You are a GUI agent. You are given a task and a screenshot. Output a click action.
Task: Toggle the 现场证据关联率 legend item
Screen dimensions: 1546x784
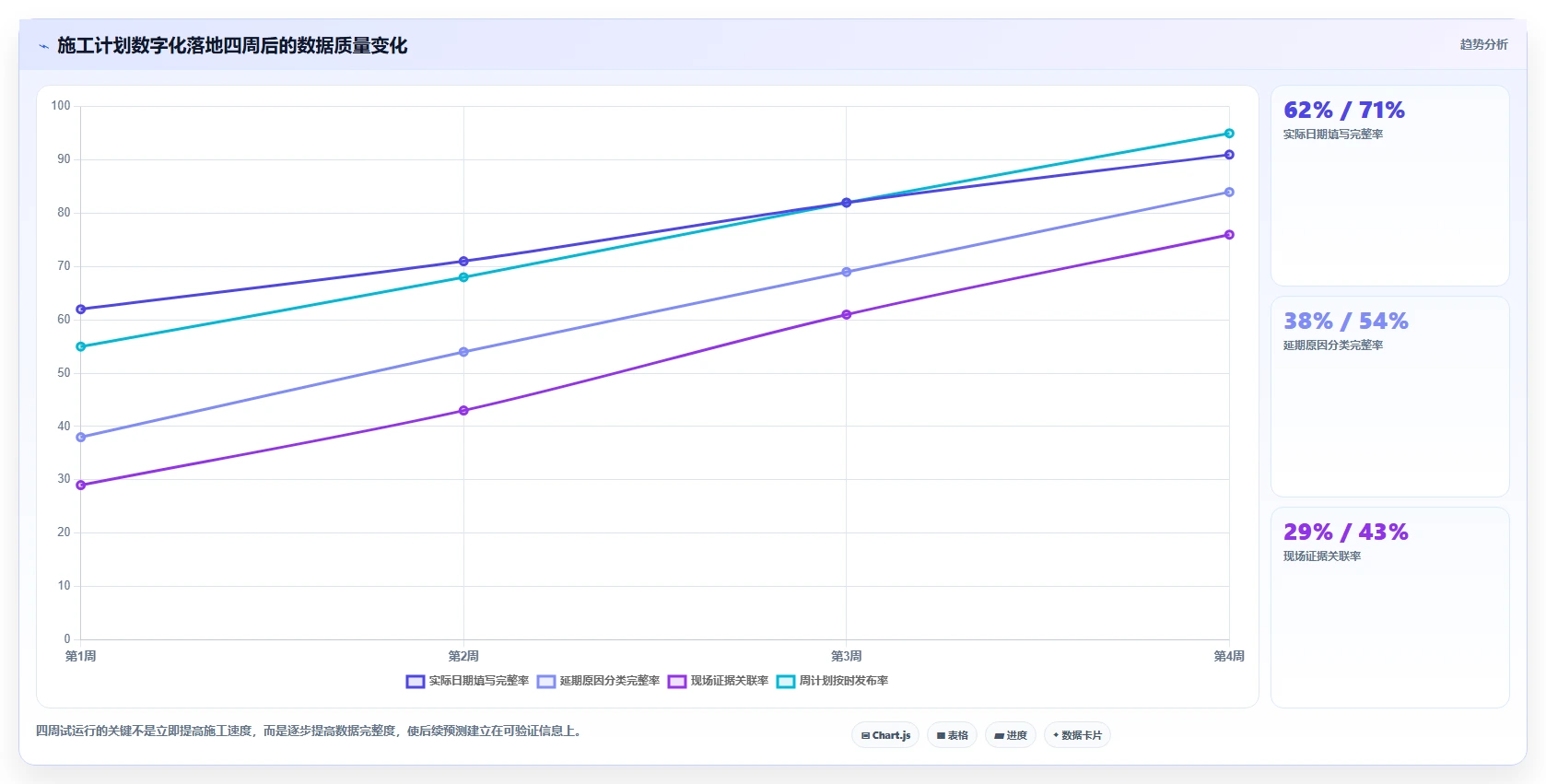tap(719, 681)
